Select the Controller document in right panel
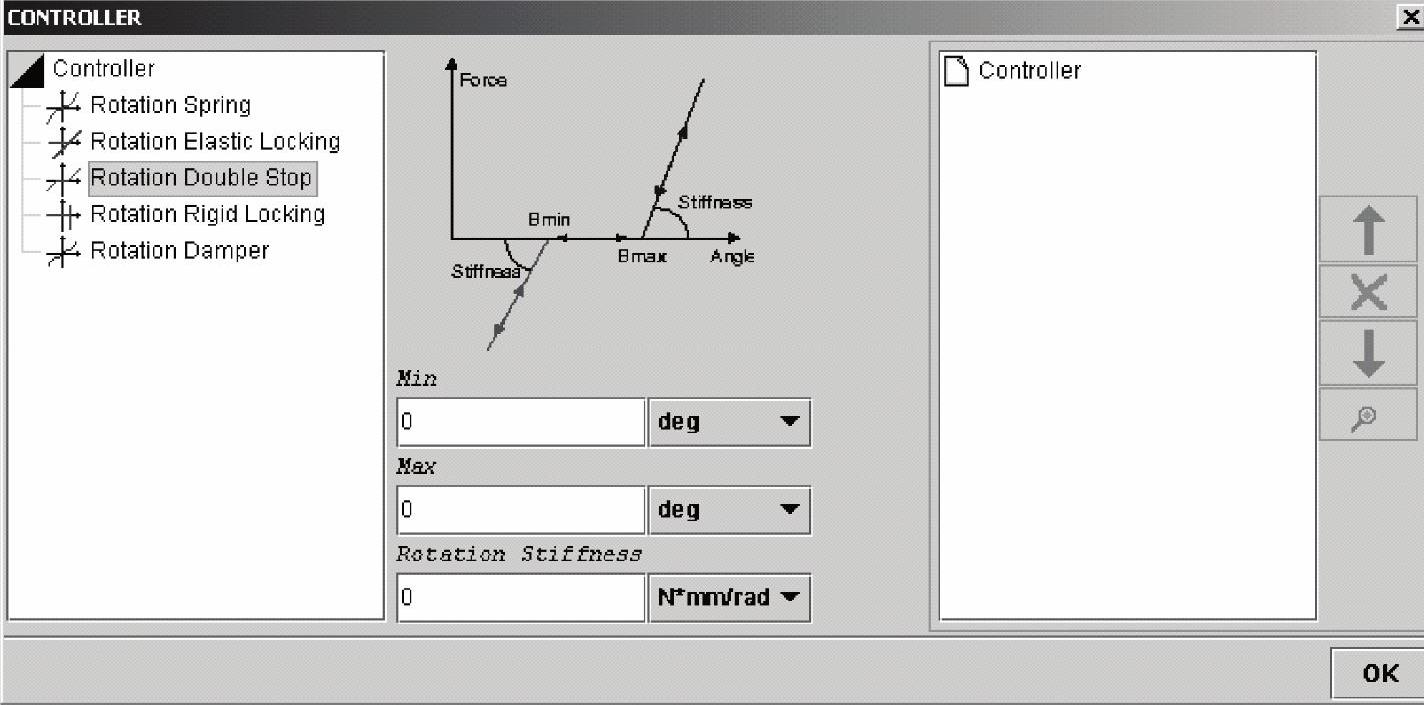 (x=1028, y=71)
